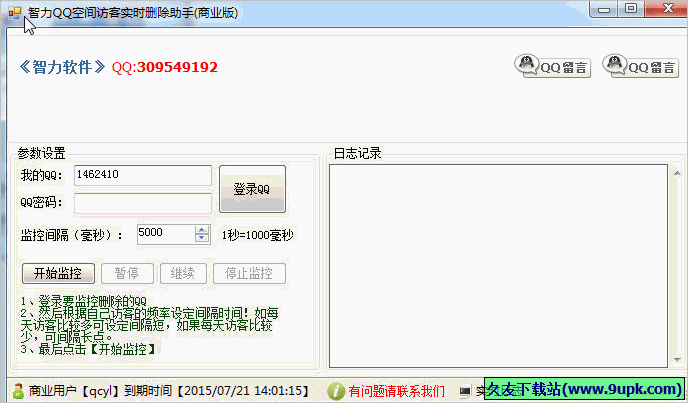This screenshot has width=688, height=403.
Task: Click the 日志记录 group label
Action: coord(358,153)
